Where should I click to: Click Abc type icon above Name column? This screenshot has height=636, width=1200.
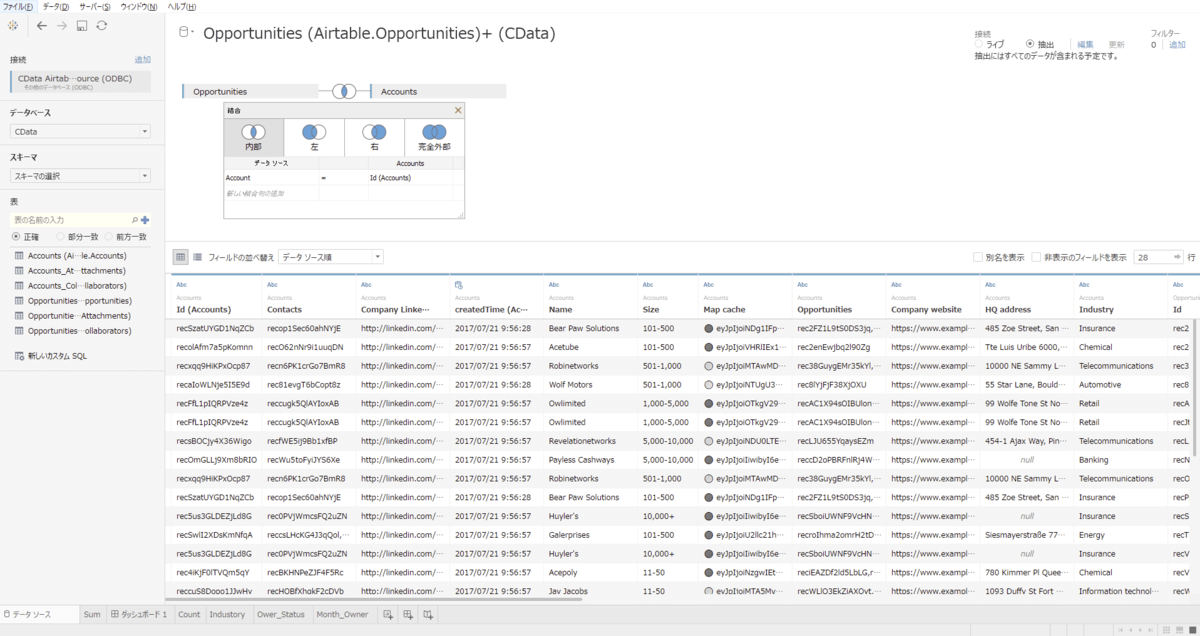[x=554, y=285]
